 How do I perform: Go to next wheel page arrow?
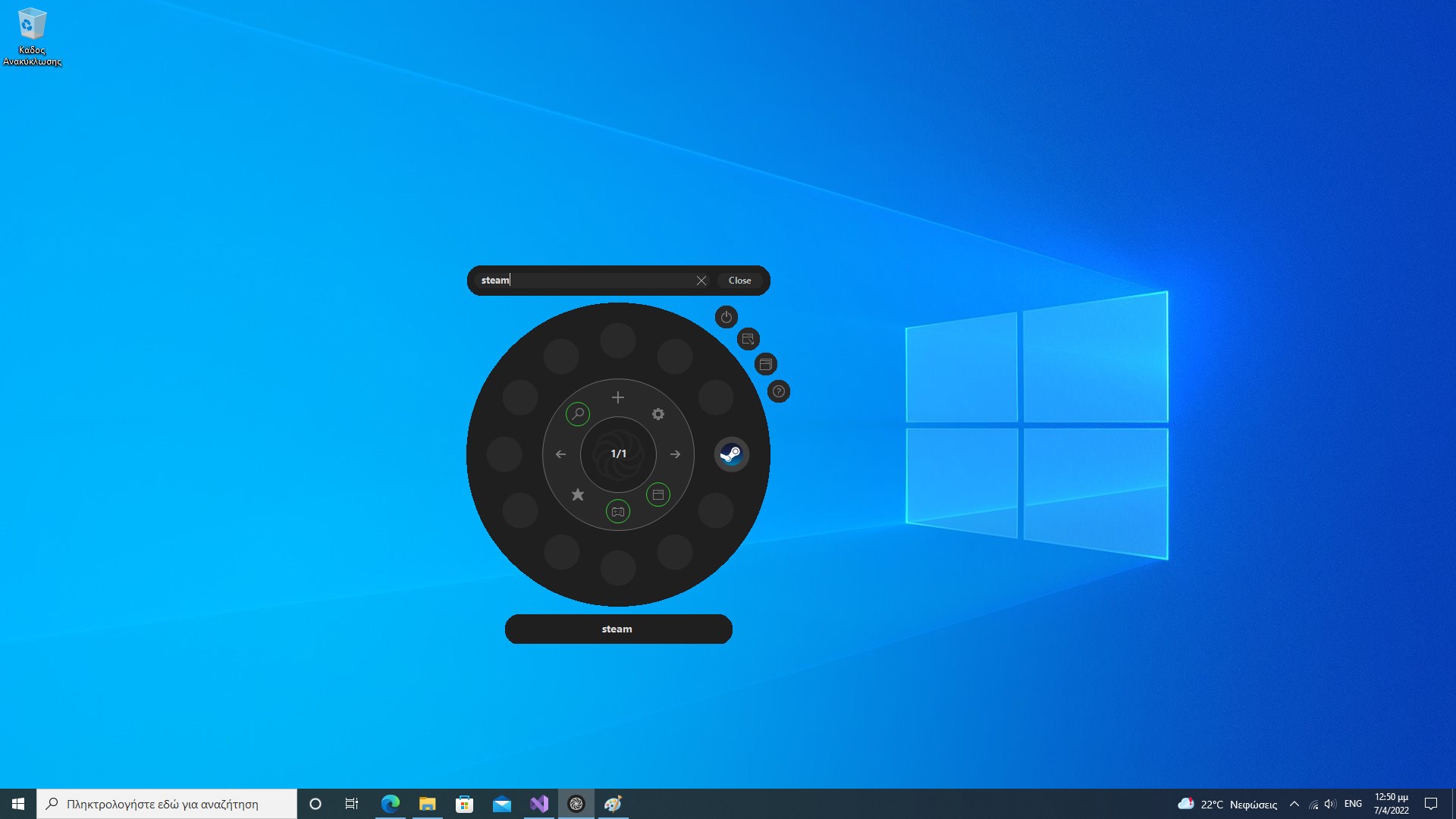[x=675, y=454]
